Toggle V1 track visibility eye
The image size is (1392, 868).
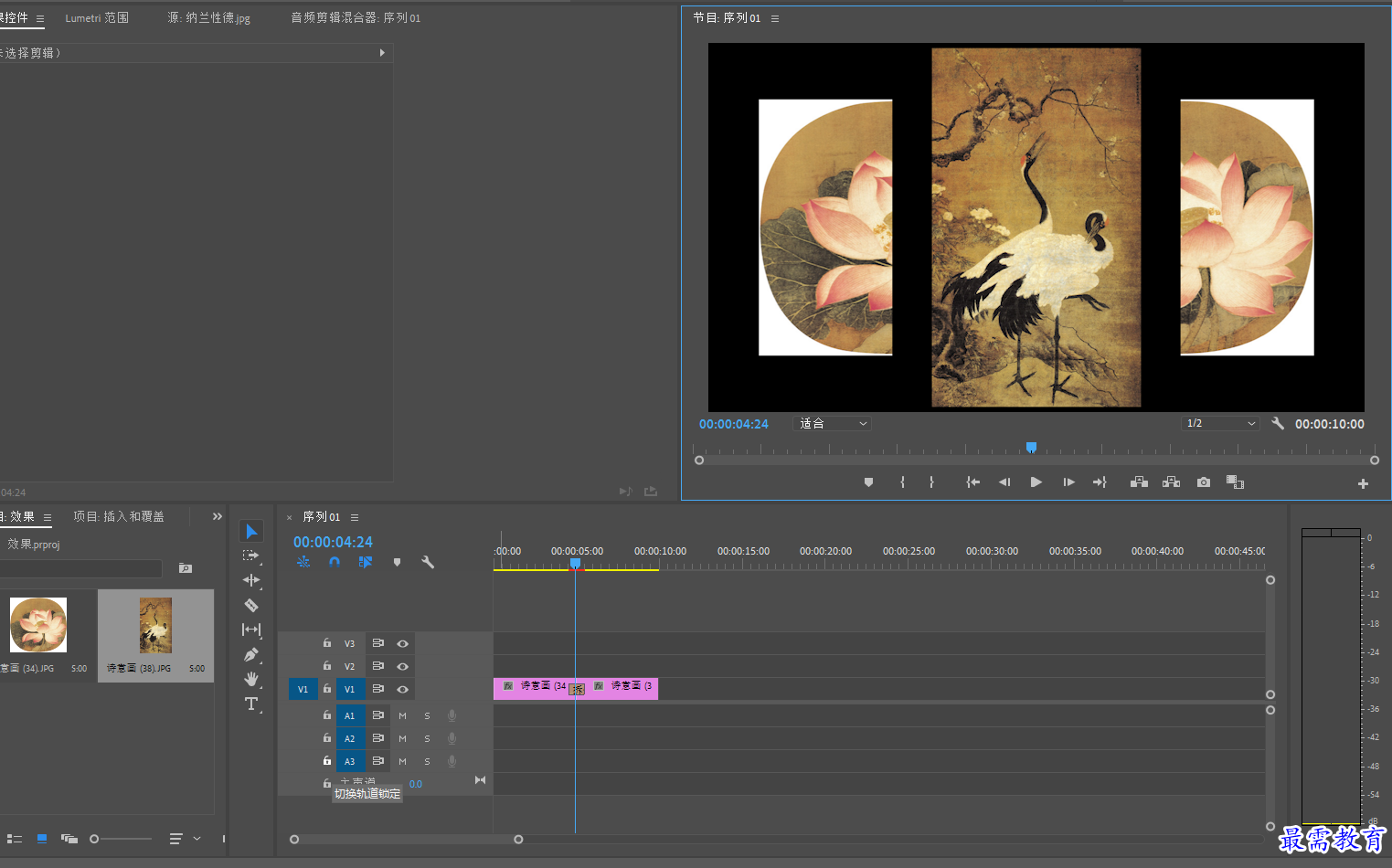402,689
